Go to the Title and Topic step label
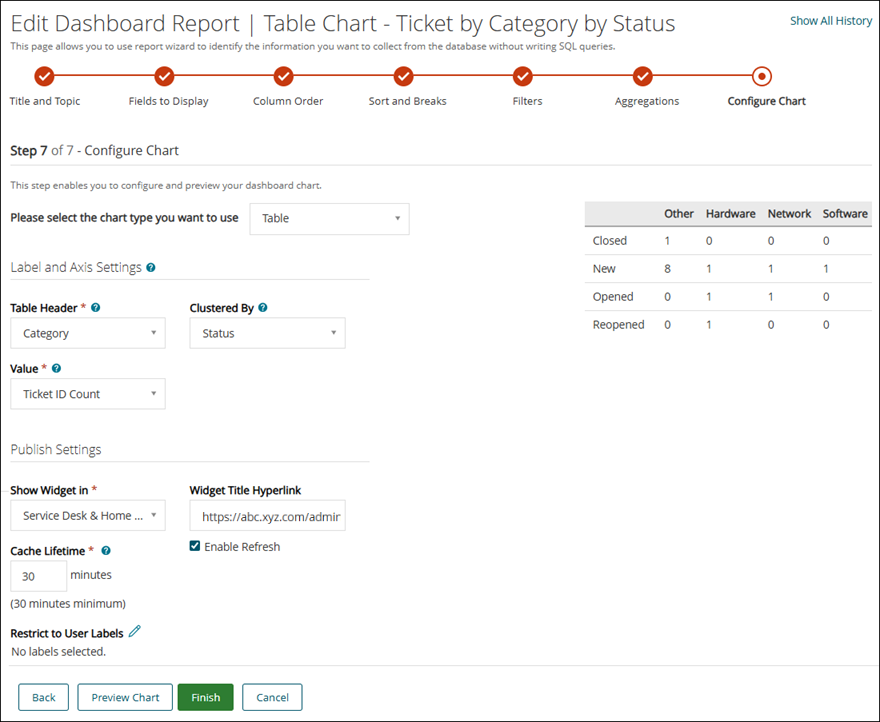The height and width of the screenshot is (722, 880). click(45, 101)
